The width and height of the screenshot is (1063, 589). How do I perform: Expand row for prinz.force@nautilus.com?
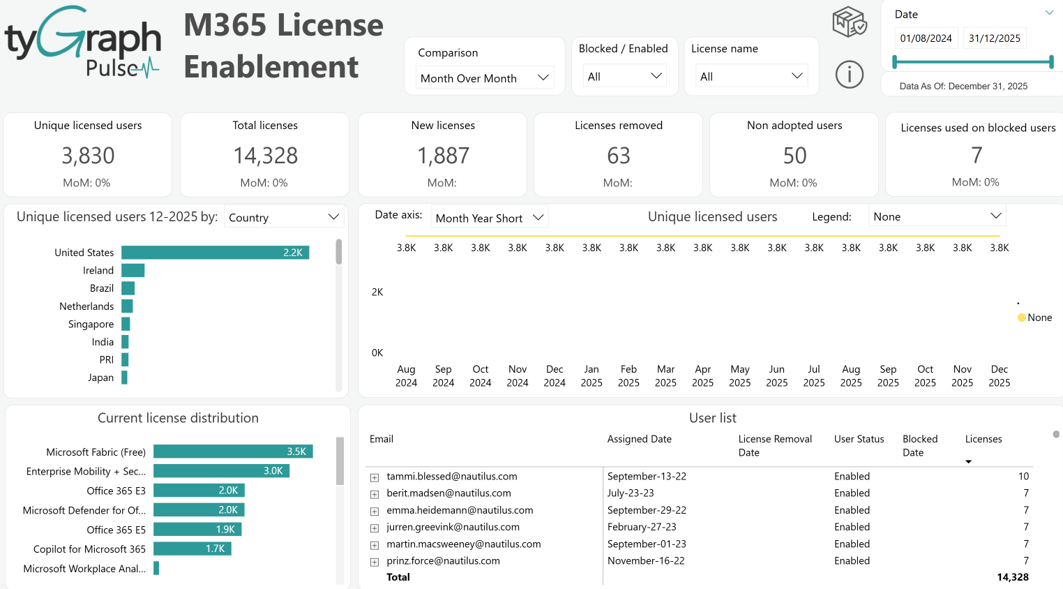pos(374,562)
